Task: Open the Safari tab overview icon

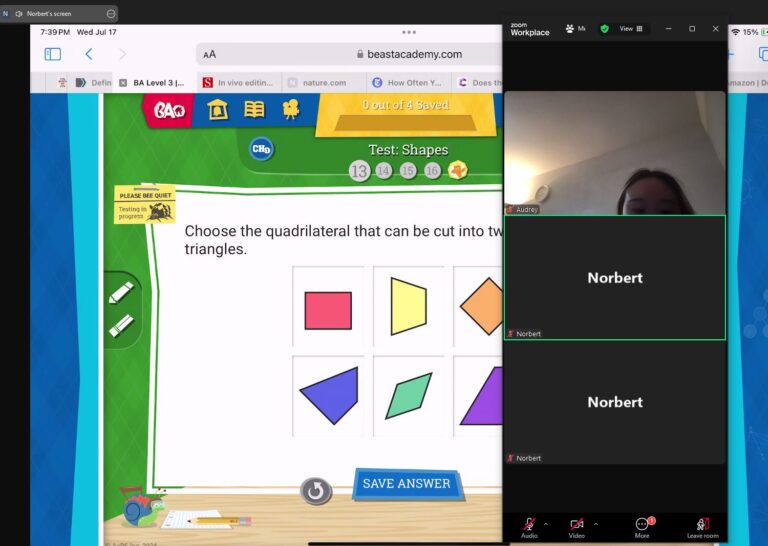Action: 763,54
